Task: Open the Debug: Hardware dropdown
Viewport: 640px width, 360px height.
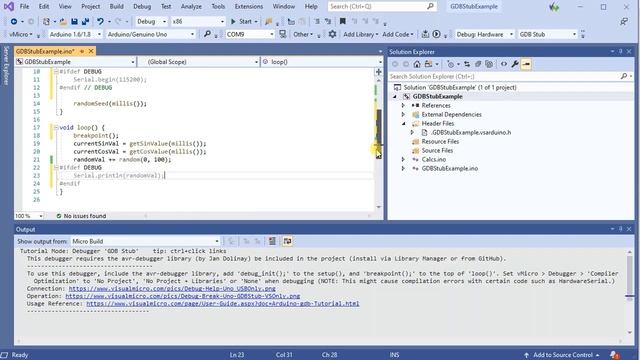Action: pyautogui.click(x=484, y=34)
